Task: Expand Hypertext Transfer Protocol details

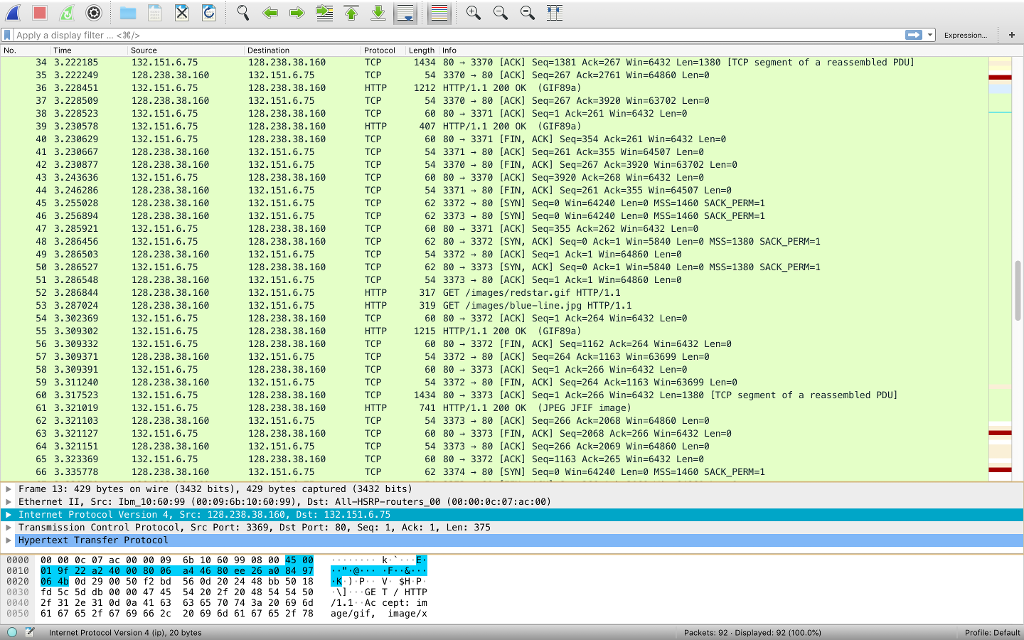Action: (x=8, y=540)
